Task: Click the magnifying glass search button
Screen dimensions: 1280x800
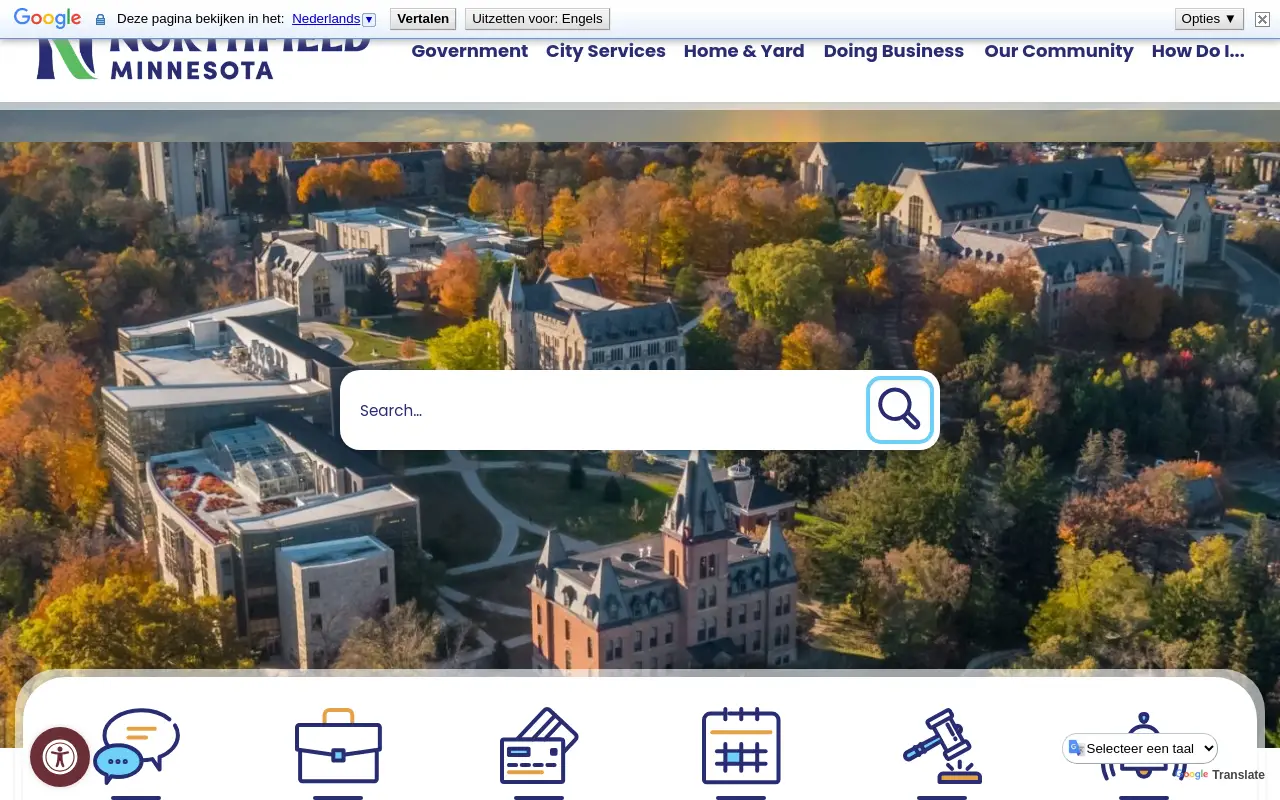Action: coord(900,410)
